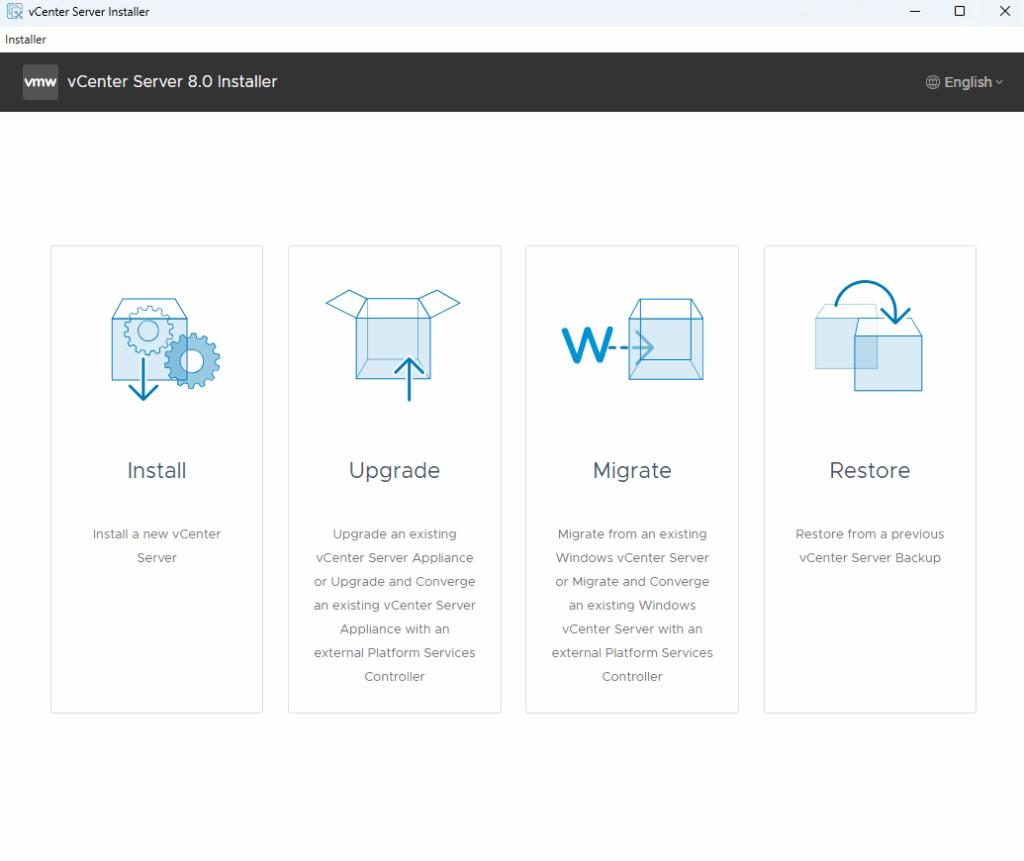Click the Migrate W-arrow cube icon
Viewport: 1024px width, 861px height.
click(x=632, y=339)
